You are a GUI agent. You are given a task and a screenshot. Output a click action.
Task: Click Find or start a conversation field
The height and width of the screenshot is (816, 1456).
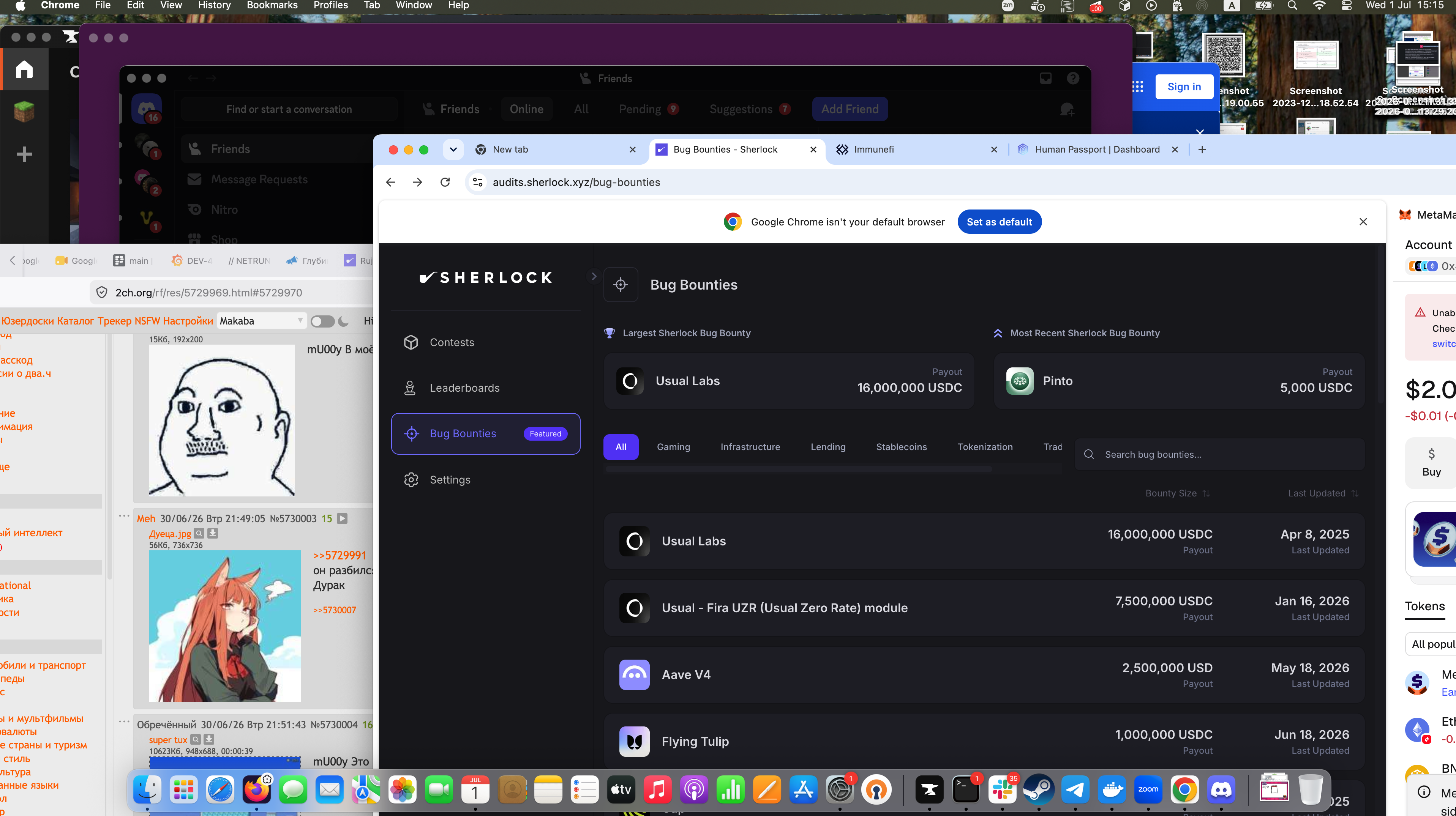tap(289, 109)
